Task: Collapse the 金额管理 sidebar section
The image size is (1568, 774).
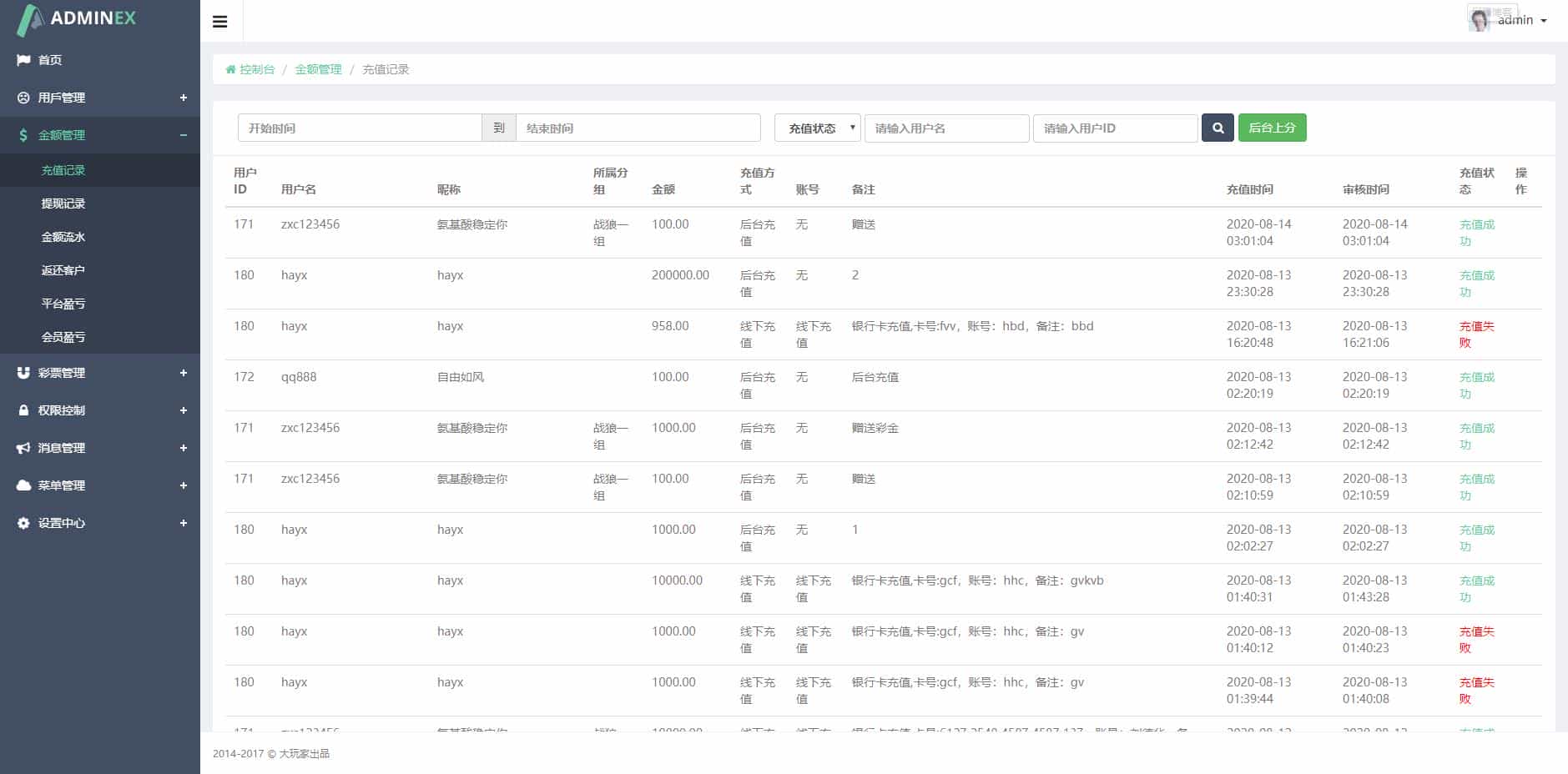Action: click(183, 135)
